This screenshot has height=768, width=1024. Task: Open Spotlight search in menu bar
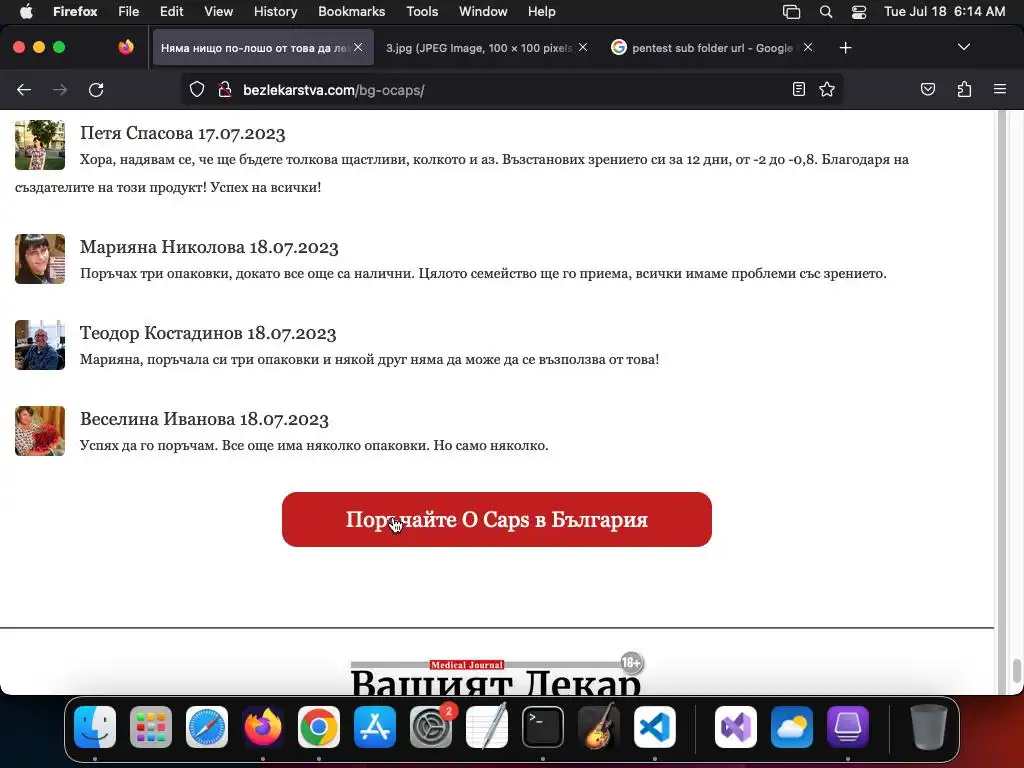click(x=826, y=12)
